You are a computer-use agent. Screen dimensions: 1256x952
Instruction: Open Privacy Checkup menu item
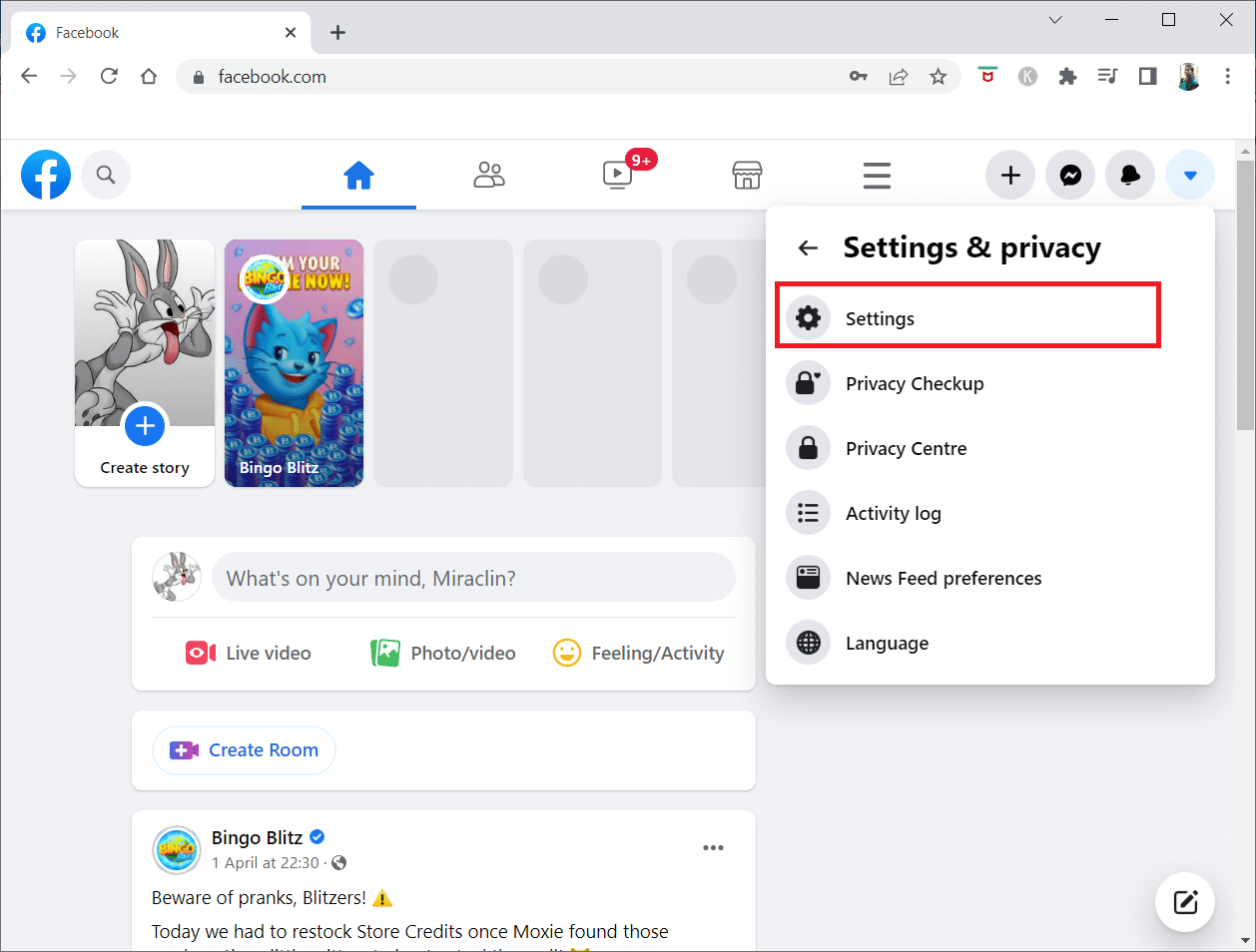click(990, 383)
